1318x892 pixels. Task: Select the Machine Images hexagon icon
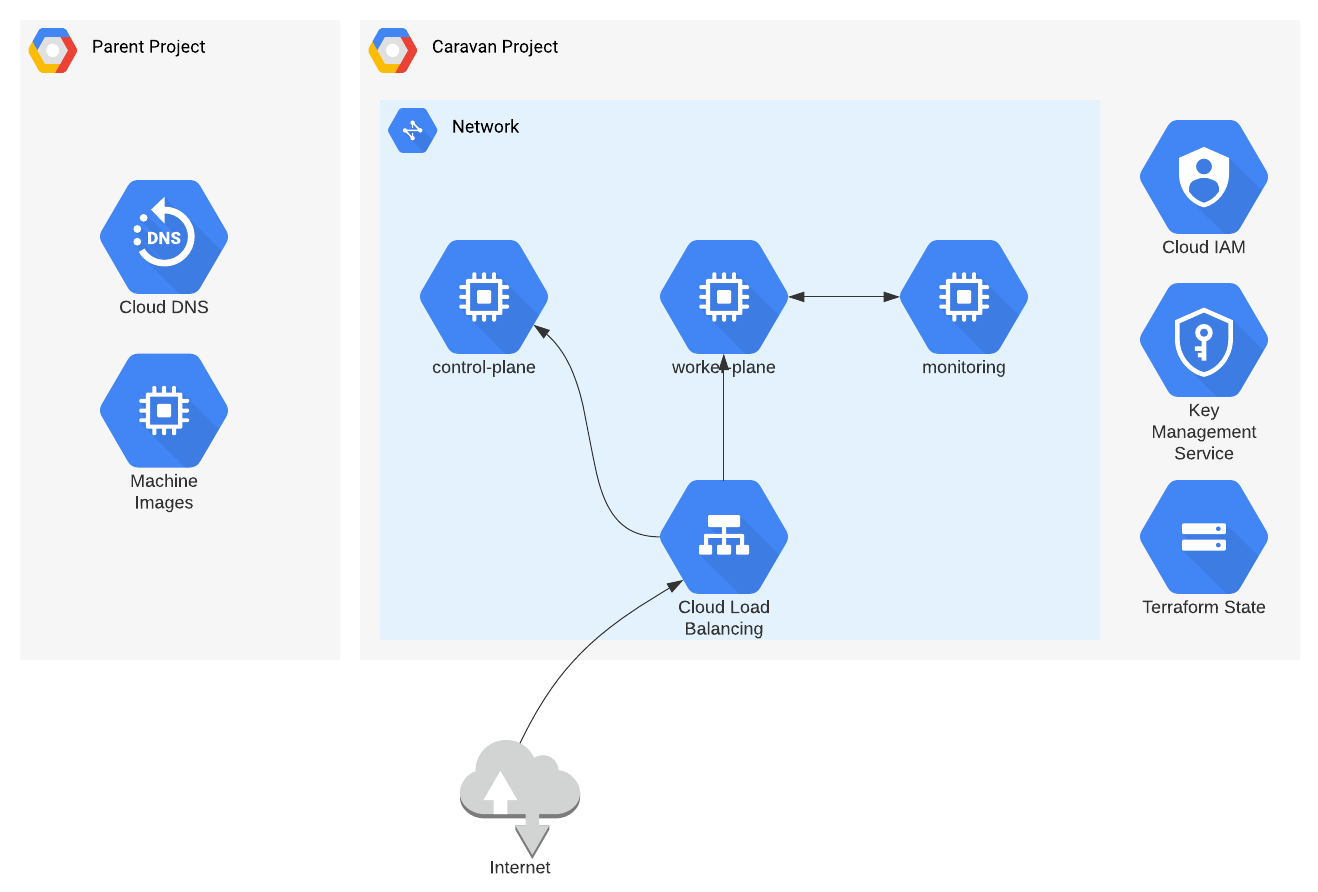coord(164,410)
